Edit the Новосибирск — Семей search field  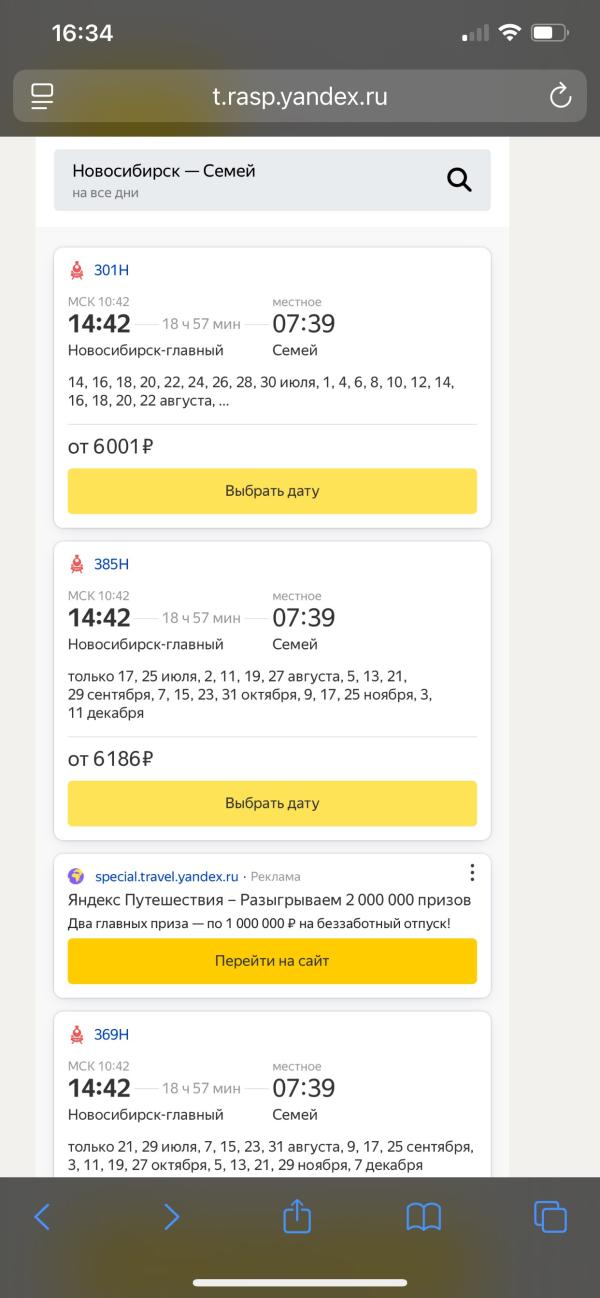tap(272, 180)
